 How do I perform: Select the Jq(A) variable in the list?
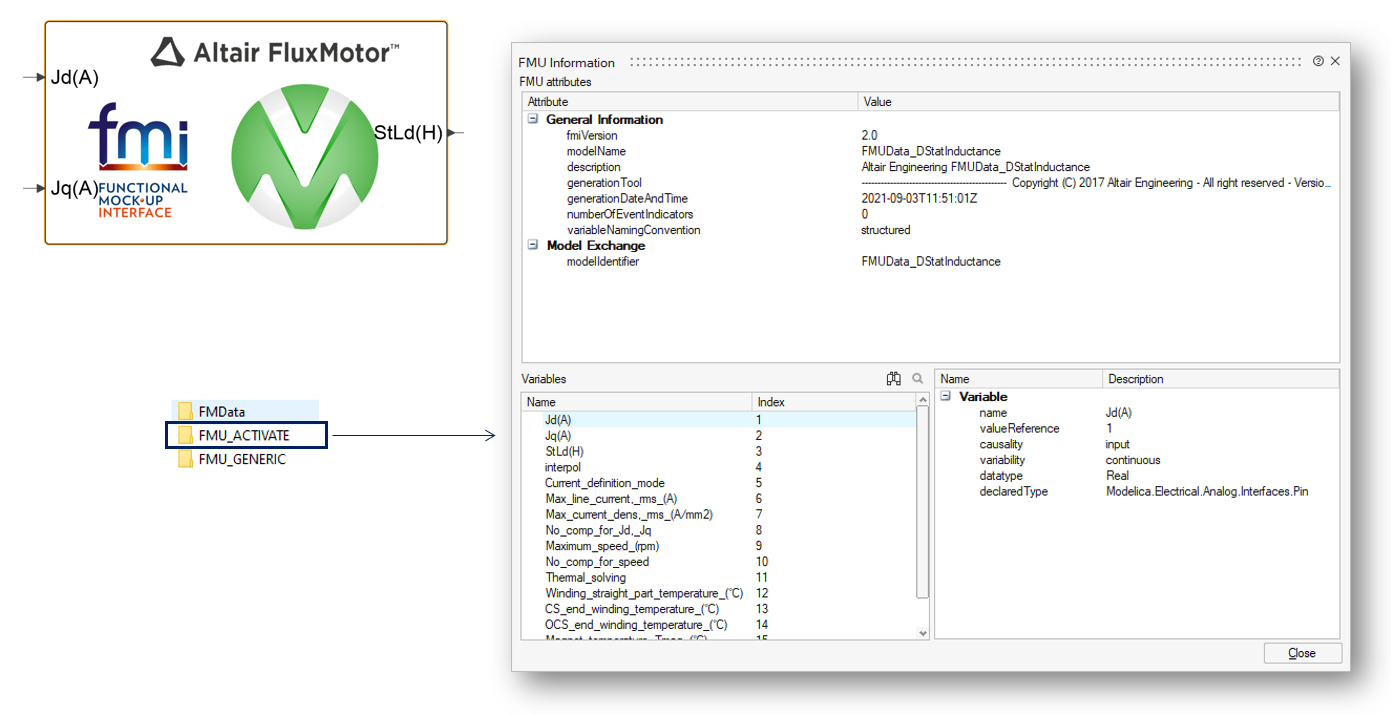(558, 436)
